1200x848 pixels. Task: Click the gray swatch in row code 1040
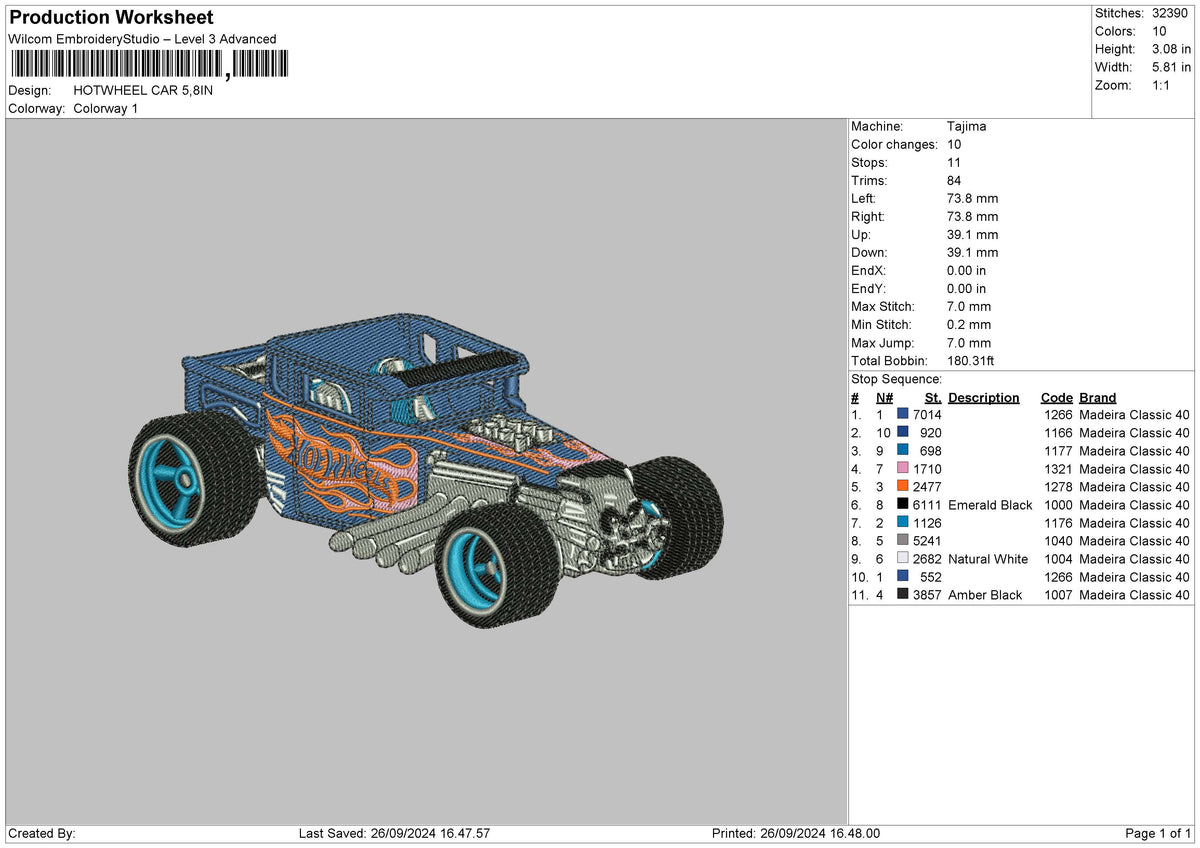903,541
